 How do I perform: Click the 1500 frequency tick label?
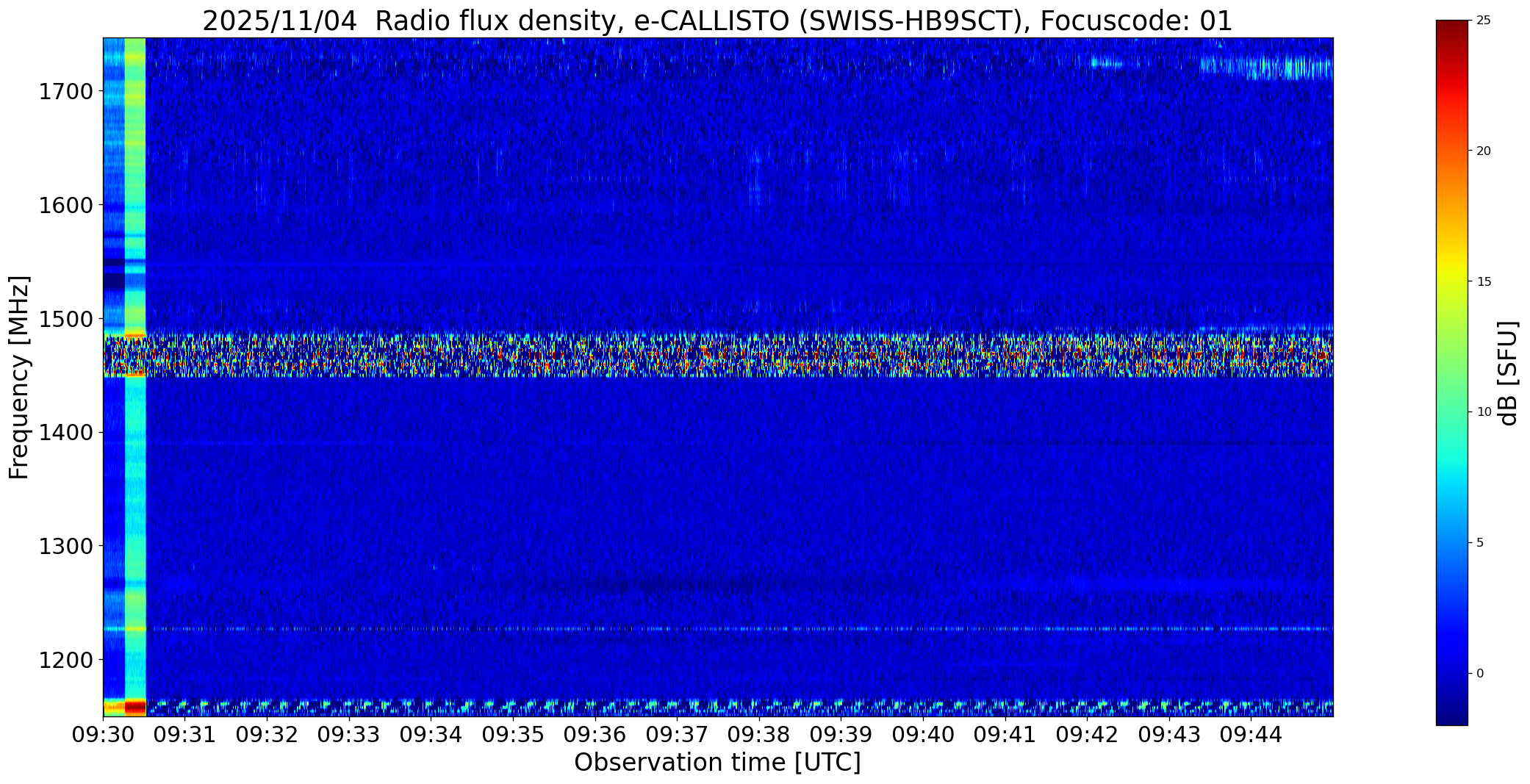66,319
